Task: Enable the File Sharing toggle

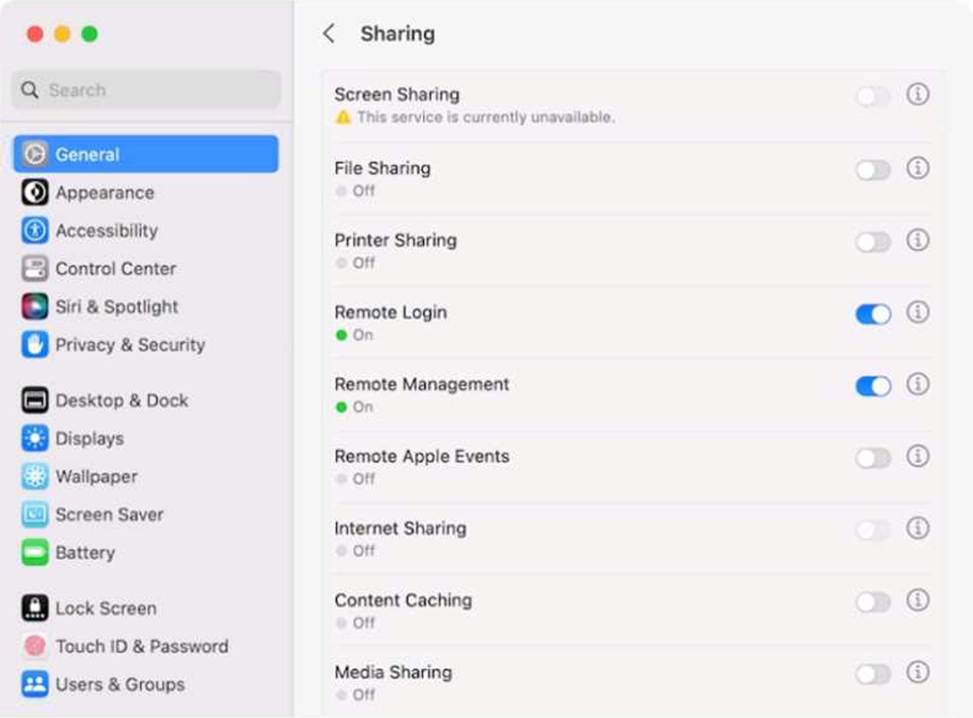Action: pyautogui.click(x=873, y=170)
